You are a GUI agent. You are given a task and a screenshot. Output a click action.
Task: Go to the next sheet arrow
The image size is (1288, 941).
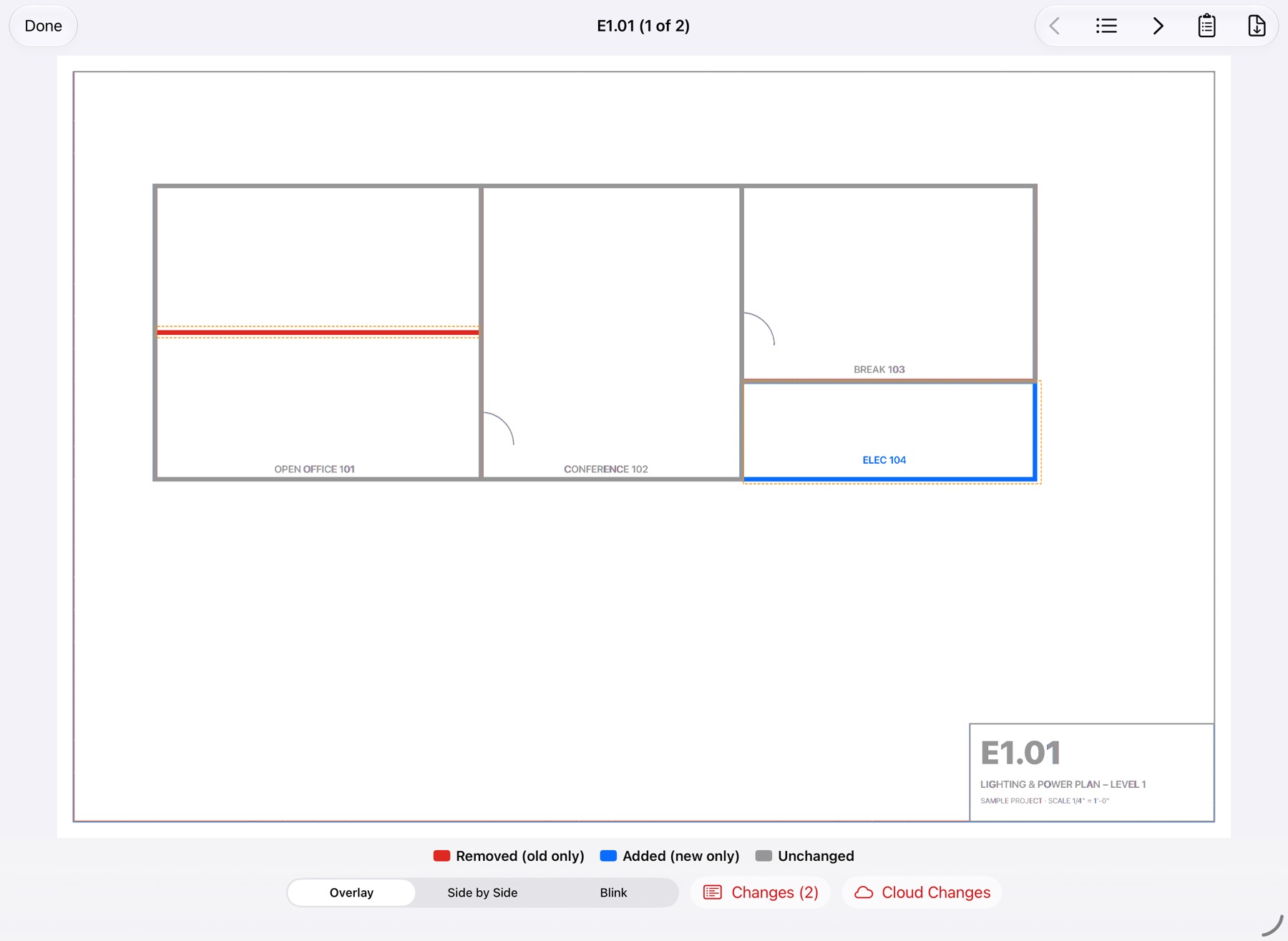click(x=1158, y=26)
